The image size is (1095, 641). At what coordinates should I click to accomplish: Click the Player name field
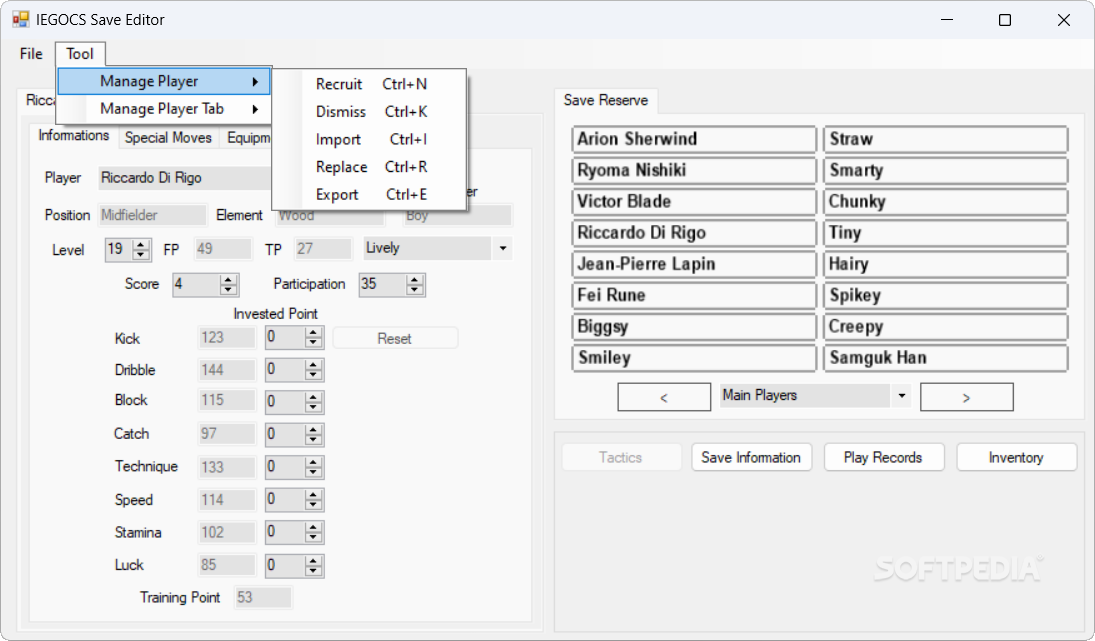click(185, 178)
